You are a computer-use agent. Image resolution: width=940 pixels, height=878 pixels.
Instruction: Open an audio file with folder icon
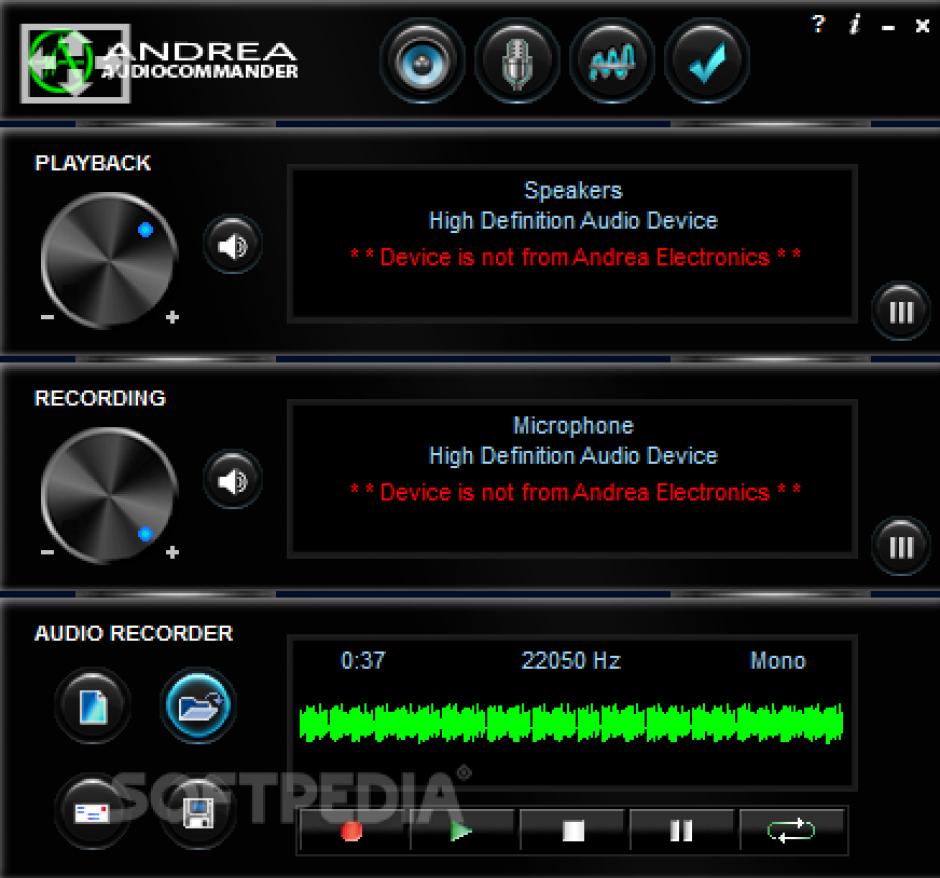click(198, 706)
